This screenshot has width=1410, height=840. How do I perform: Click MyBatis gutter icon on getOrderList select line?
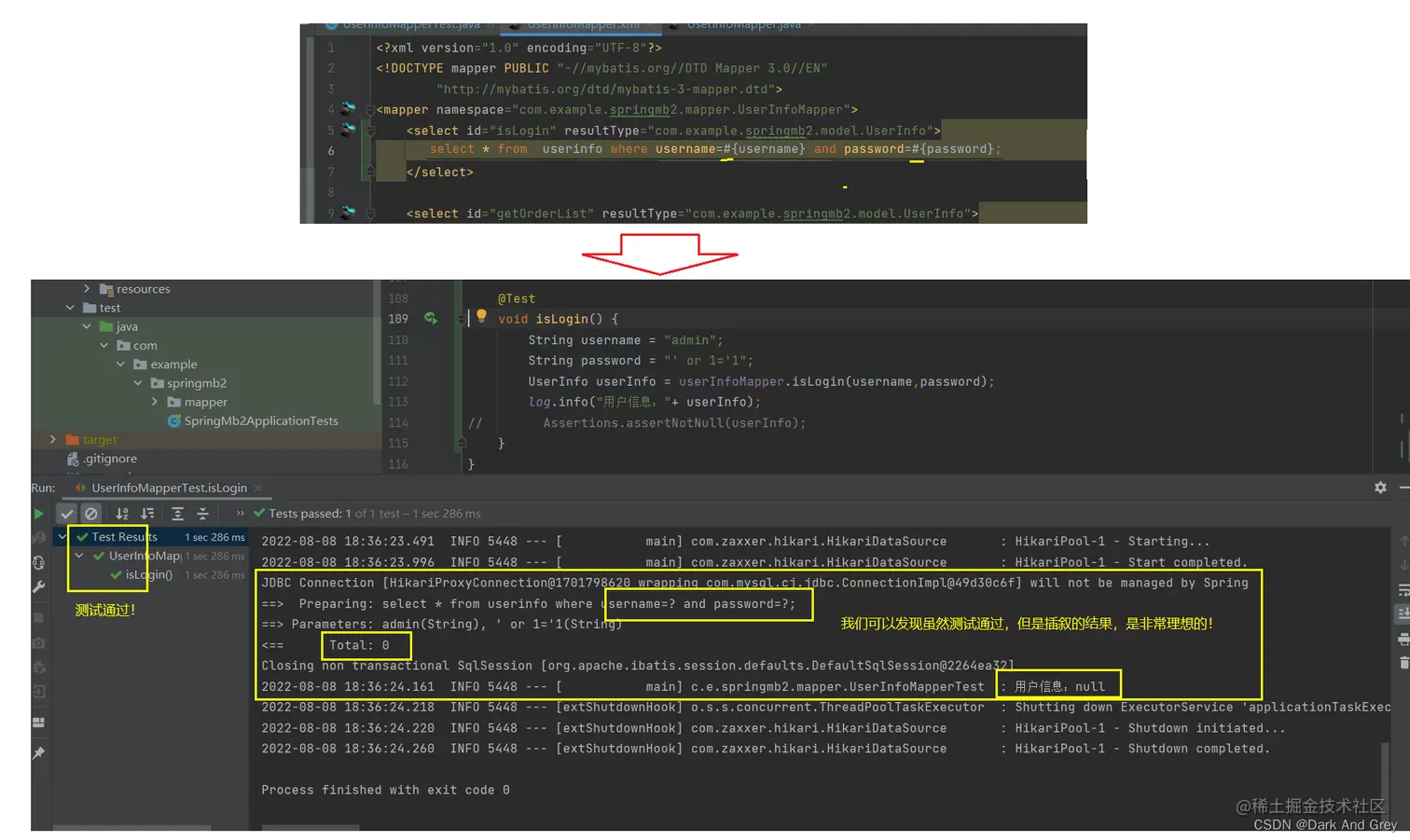348,213
